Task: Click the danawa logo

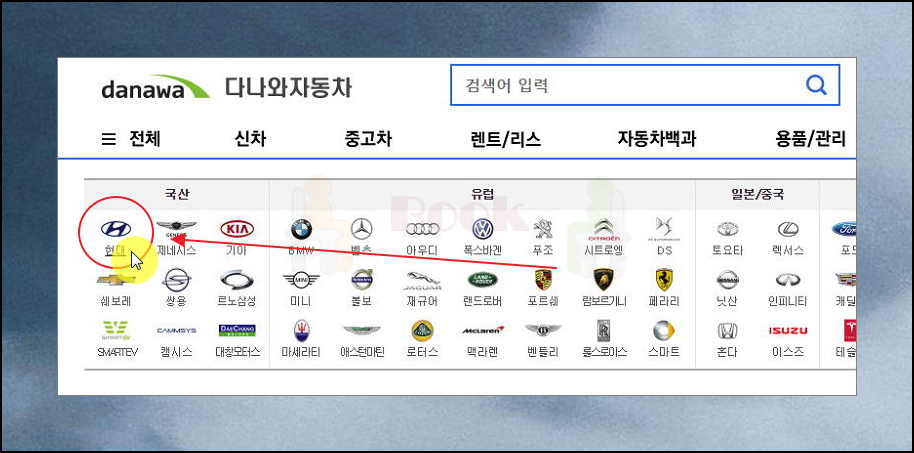Action: (155, 87)
